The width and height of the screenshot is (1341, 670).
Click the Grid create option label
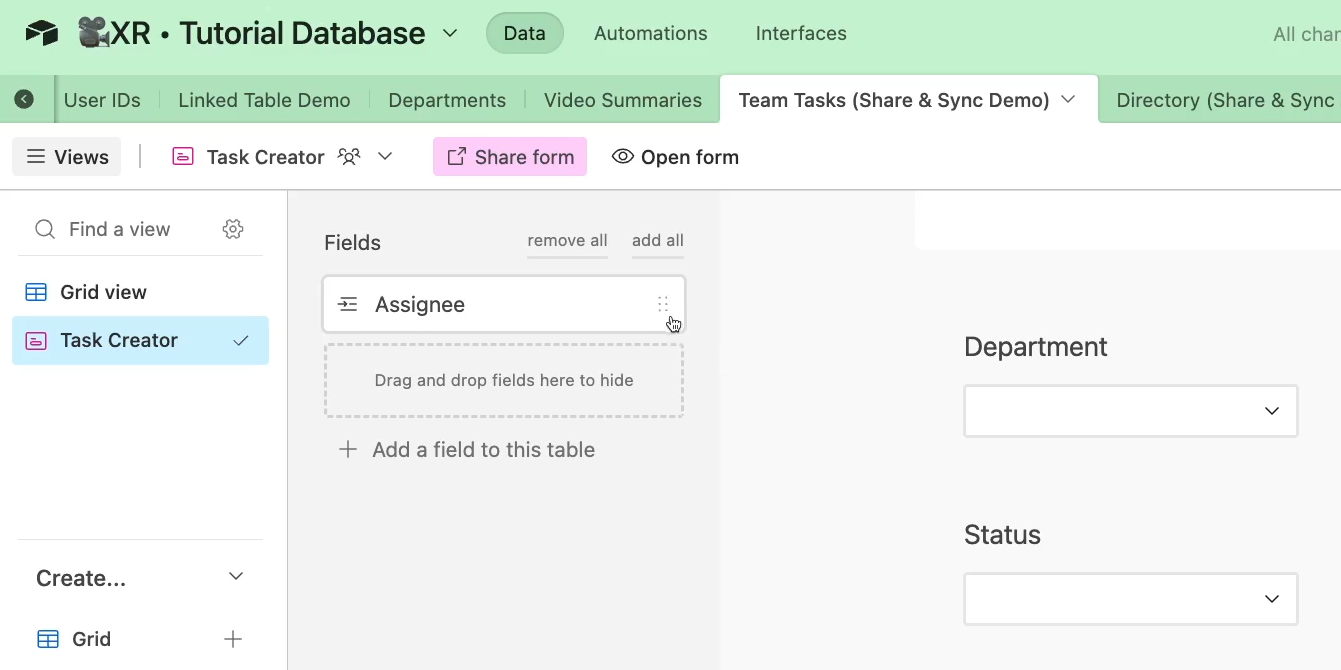91,639
